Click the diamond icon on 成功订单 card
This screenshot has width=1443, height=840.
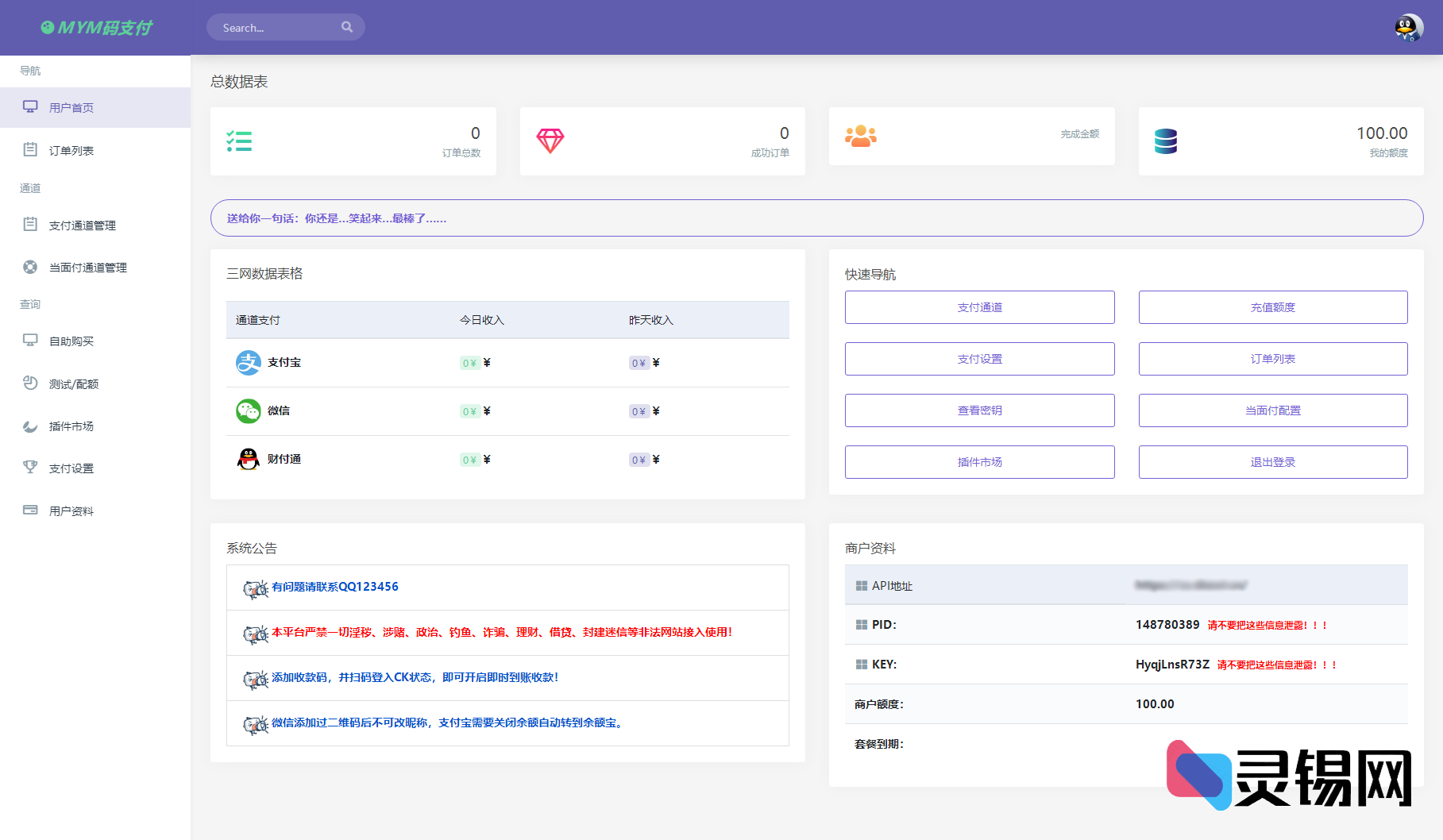coord(551,141)
